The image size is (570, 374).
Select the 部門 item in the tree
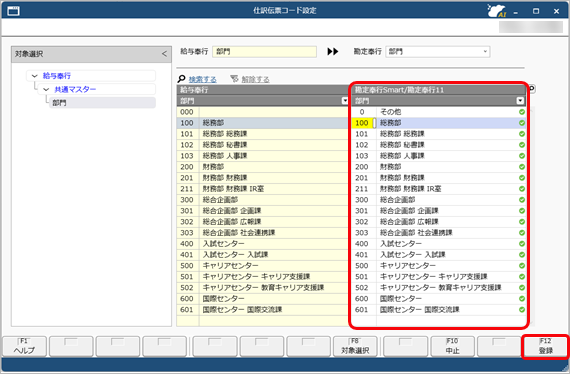click(103, 103)
